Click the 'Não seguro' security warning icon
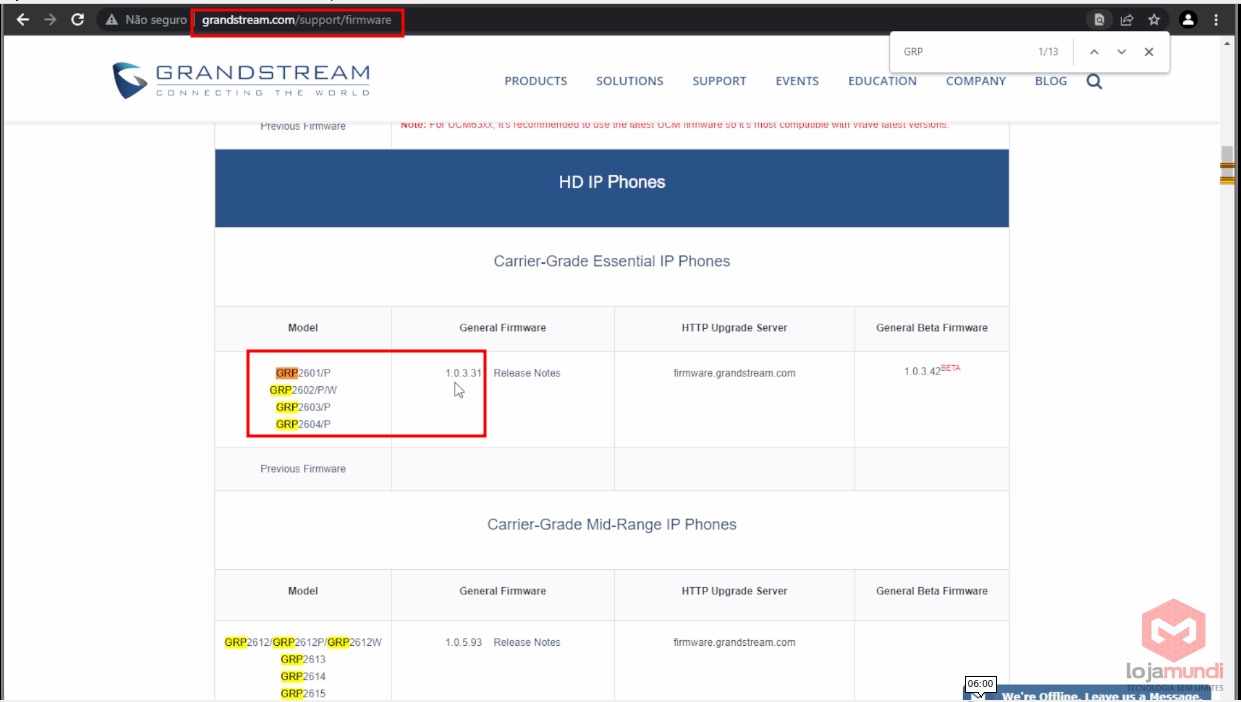The image size is (1241, 702). pyautogui.click(x=111, y=20)
